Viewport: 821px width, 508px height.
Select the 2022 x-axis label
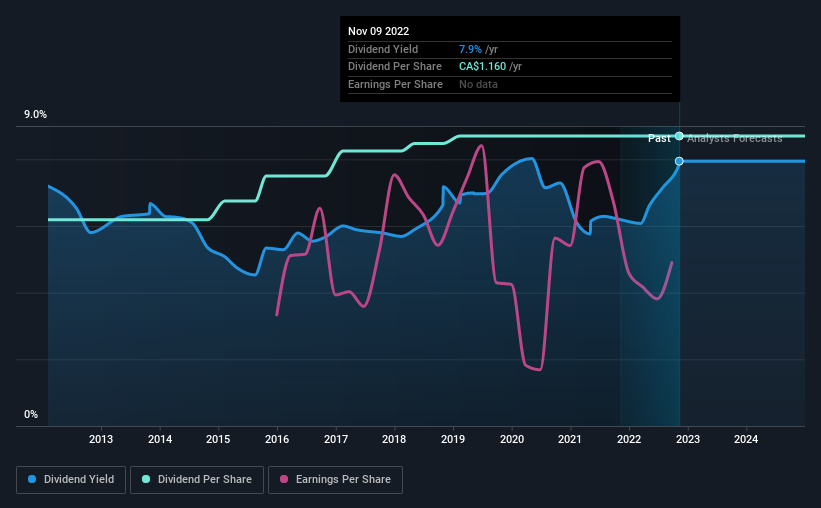coord(629,439)
